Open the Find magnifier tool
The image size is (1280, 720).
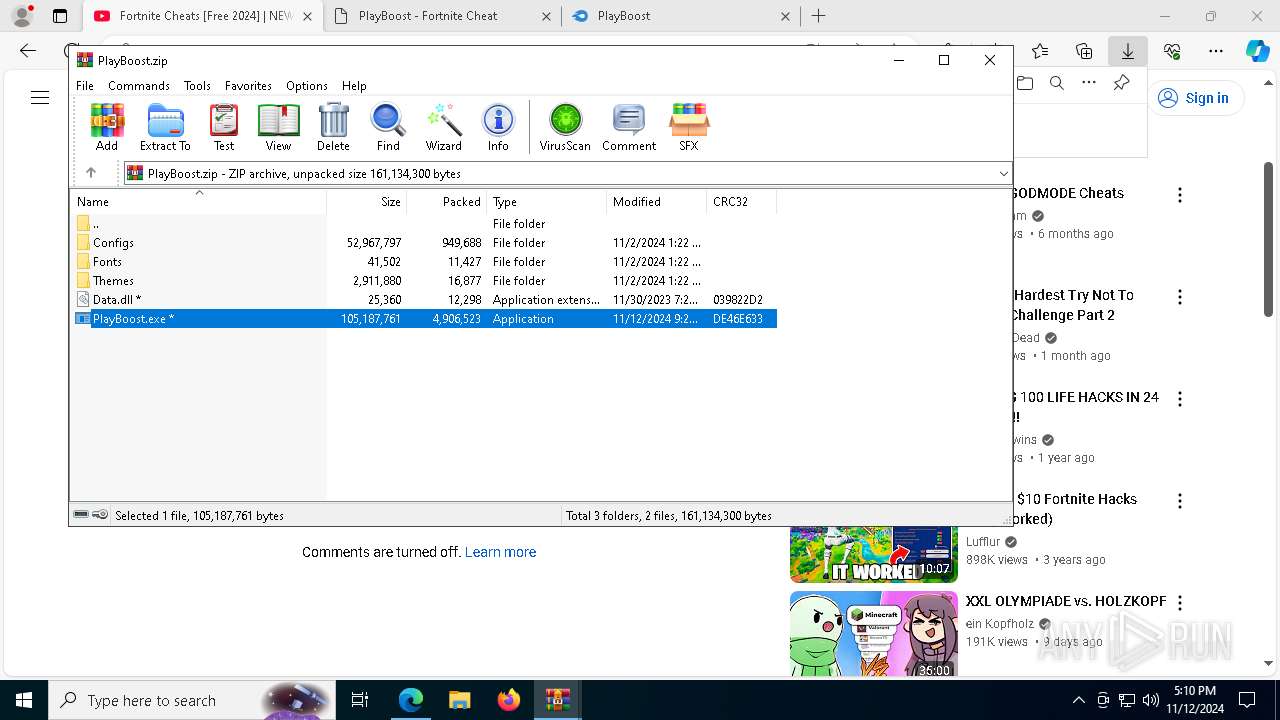tap(388, 127)
